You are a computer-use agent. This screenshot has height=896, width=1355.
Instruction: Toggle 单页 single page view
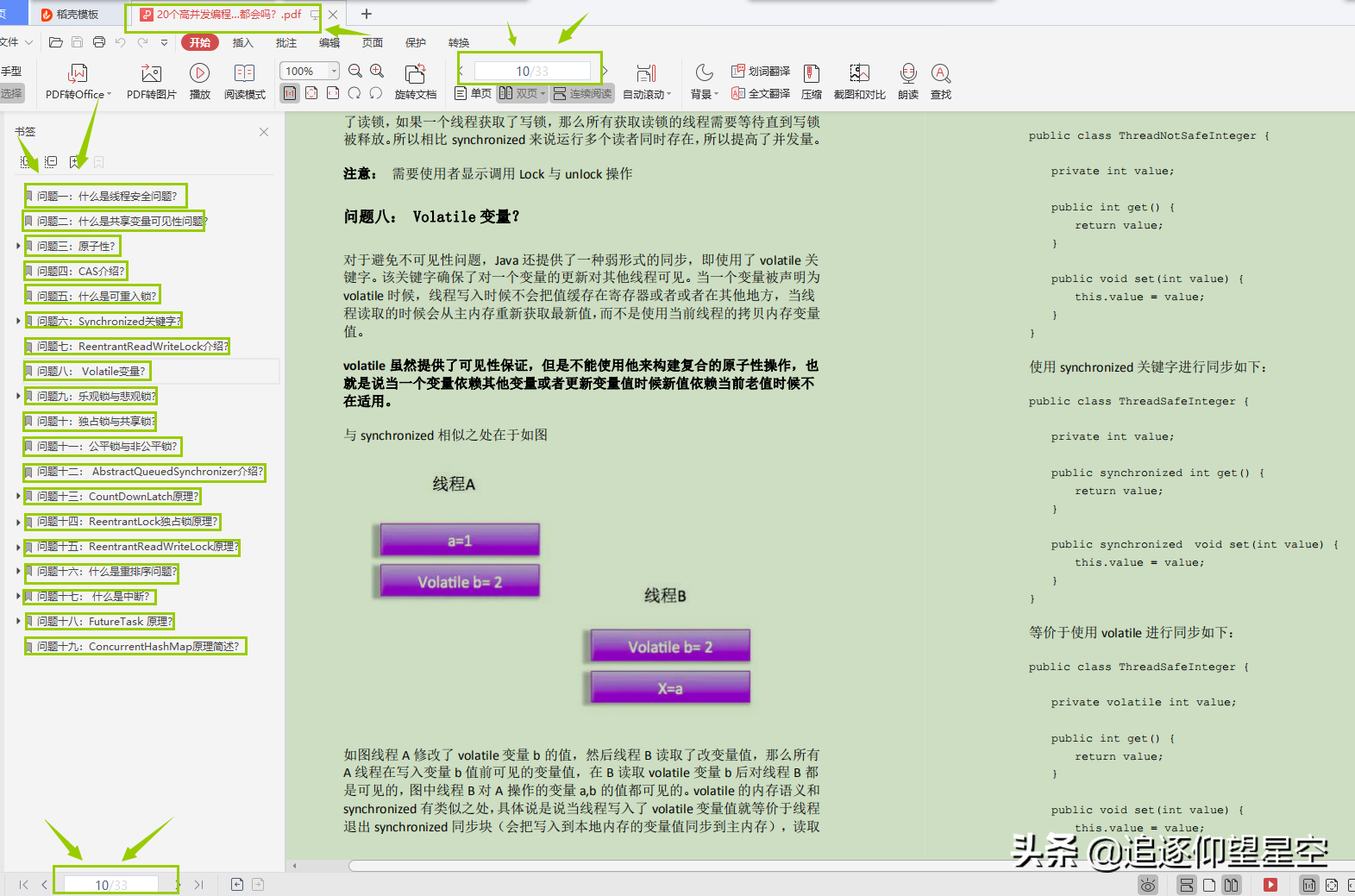coord(473,93)
